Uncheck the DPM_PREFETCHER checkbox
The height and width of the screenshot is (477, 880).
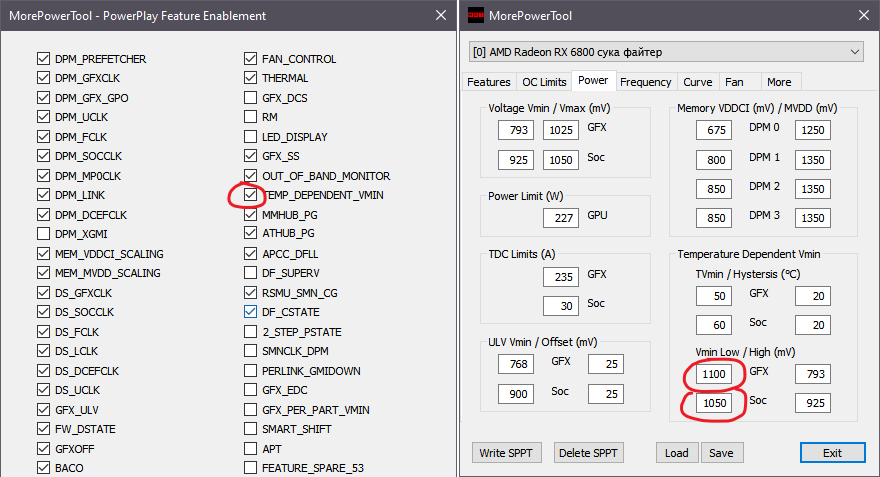[43, 58]
